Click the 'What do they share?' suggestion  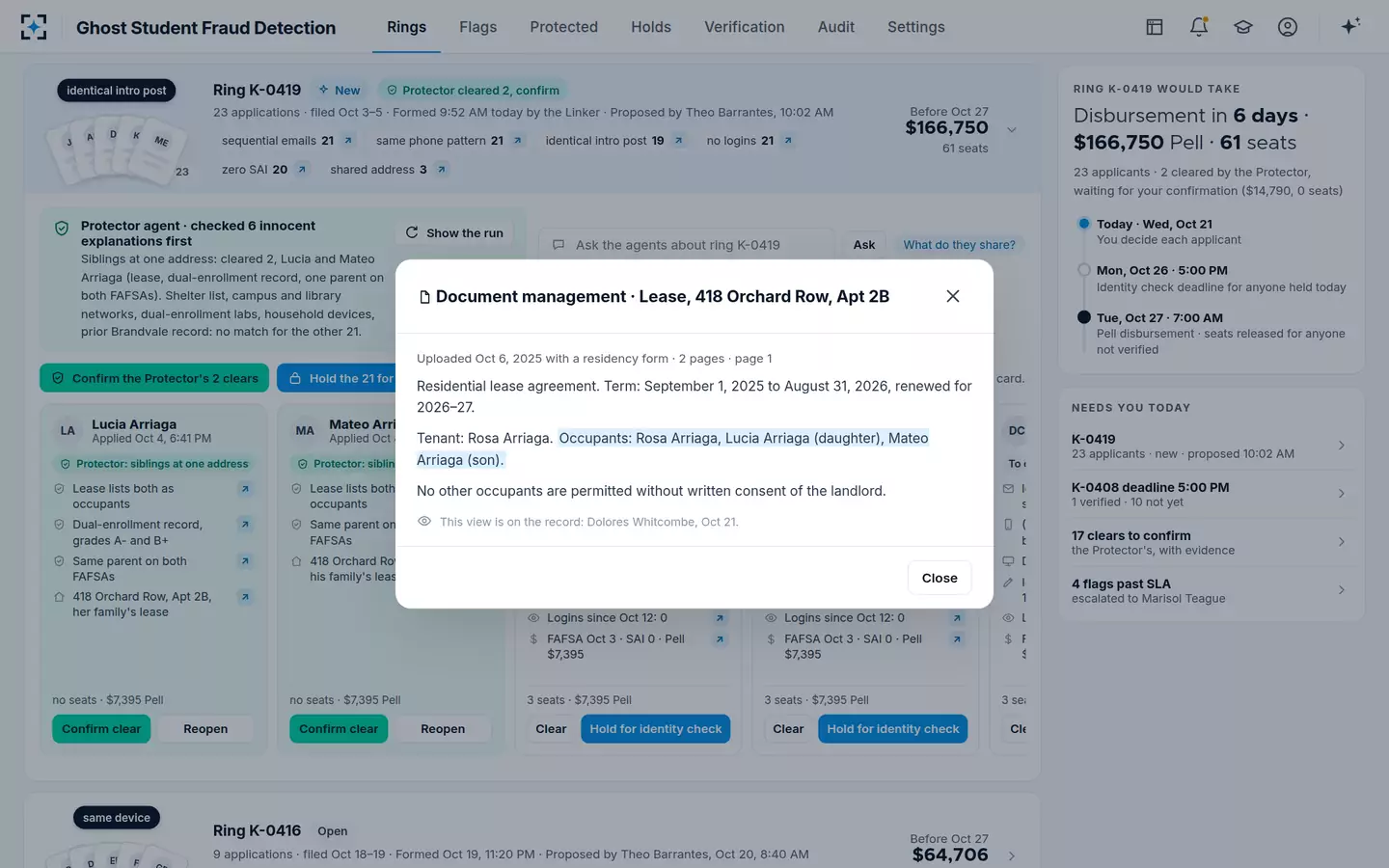pyautogui.click(x=959, y=245)
